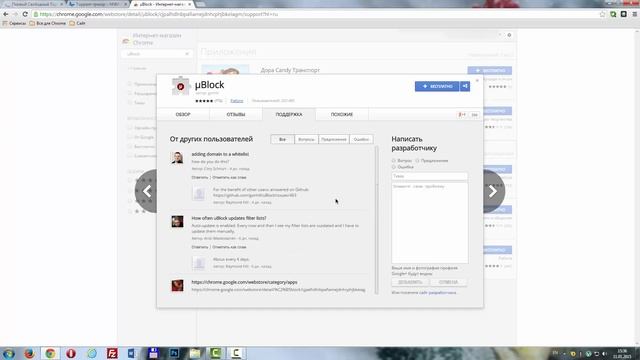Filter user posts by 'Ошибки'
This screenshot has height=360, width=640.
[x=361, y=139]
